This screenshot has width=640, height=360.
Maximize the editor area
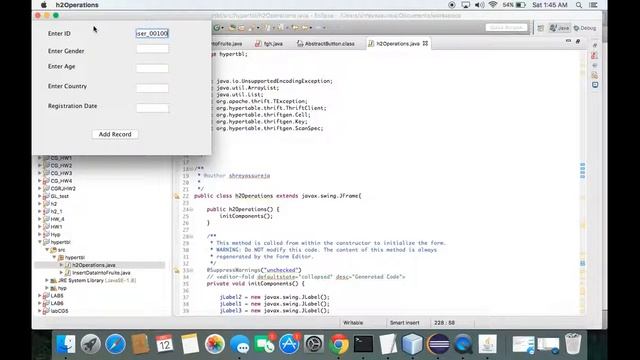point(578,41)
